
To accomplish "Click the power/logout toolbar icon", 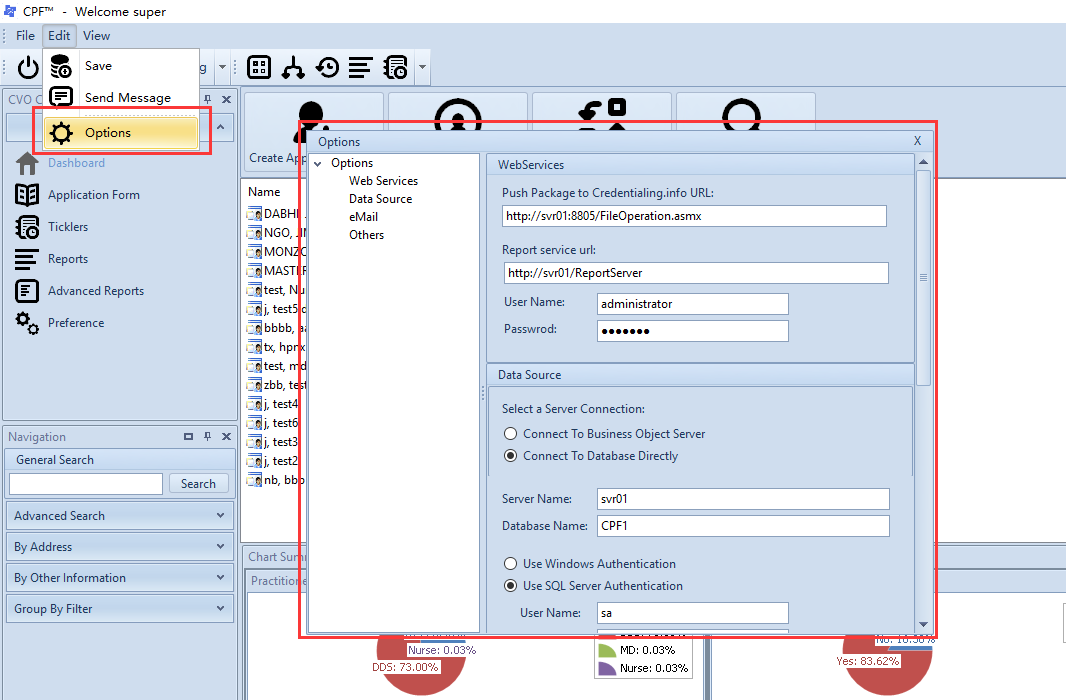I will coord(28,67).
